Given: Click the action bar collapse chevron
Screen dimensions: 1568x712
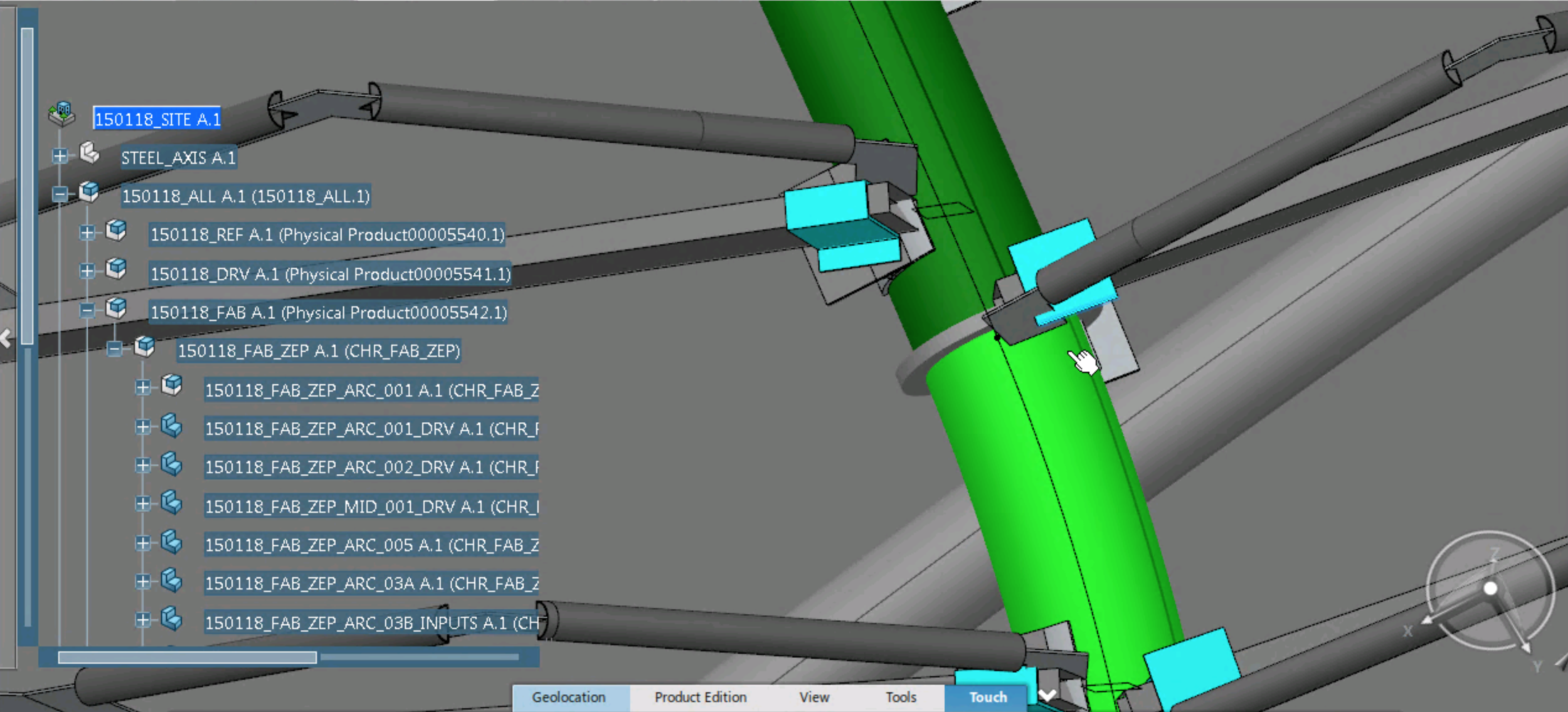Looking at the screenshot, I should pyautogui.click(x=1047, y=694).
